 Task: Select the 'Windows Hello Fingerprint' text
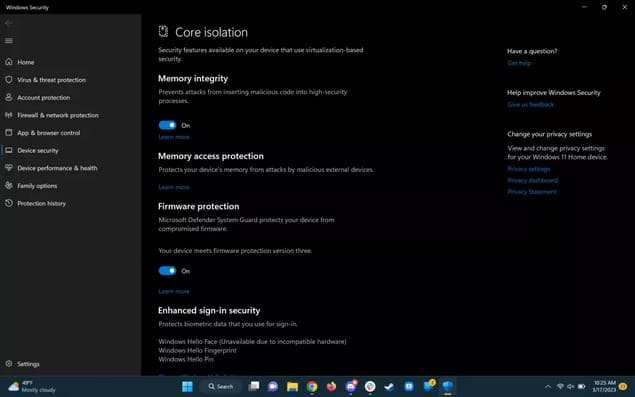[197, 350]
